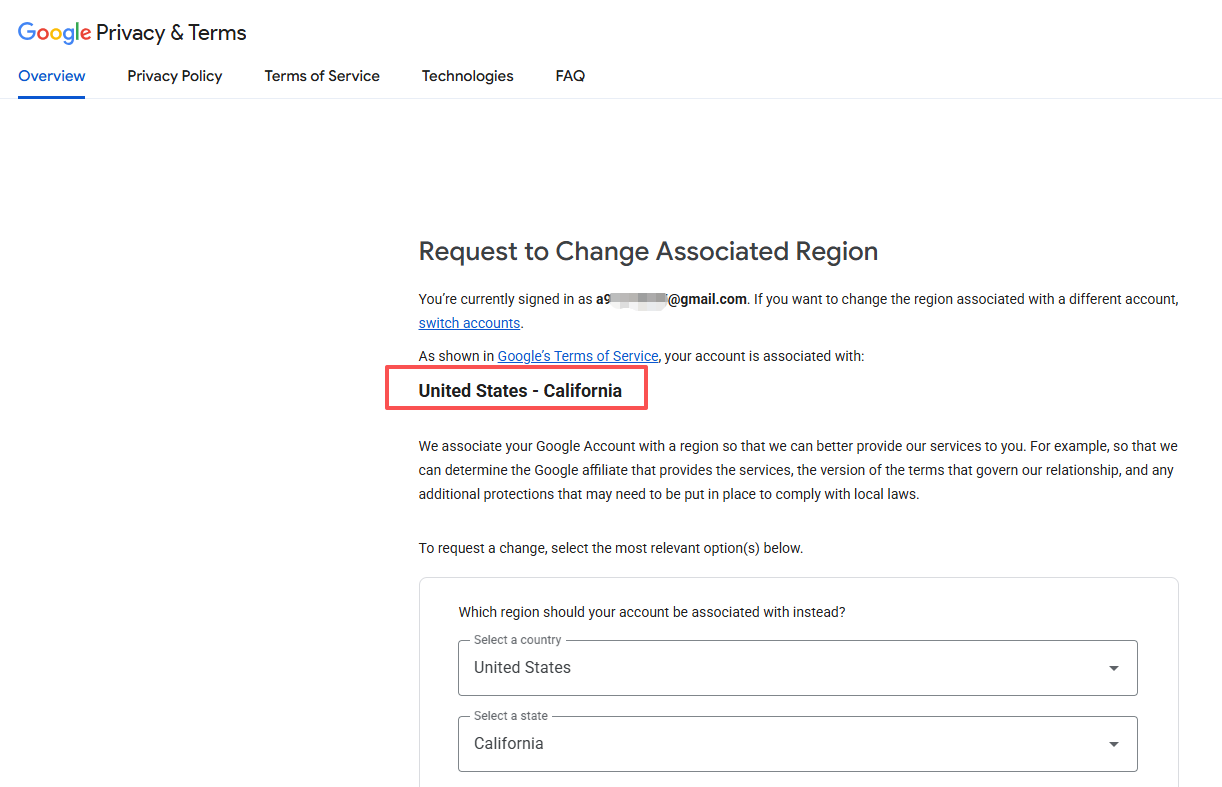Expand the Select a state dropdown
Screen dimensions: 1222x787
pos(798,744)
